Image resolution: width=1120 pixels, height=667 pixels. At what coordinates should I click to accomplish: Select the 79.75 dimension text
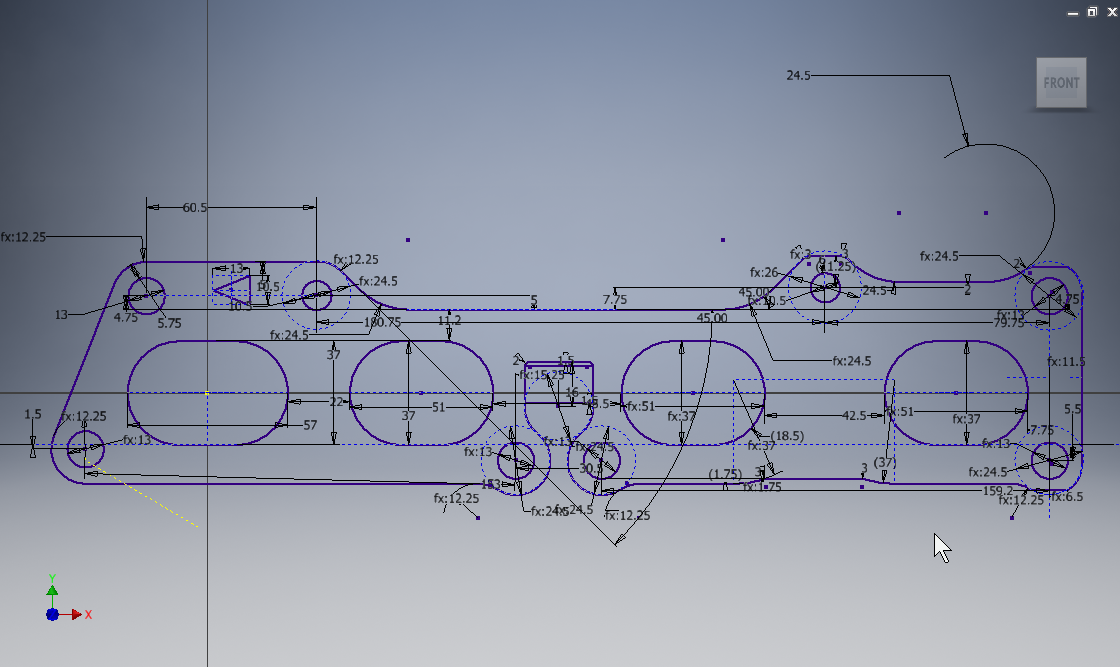(1009, 323)
